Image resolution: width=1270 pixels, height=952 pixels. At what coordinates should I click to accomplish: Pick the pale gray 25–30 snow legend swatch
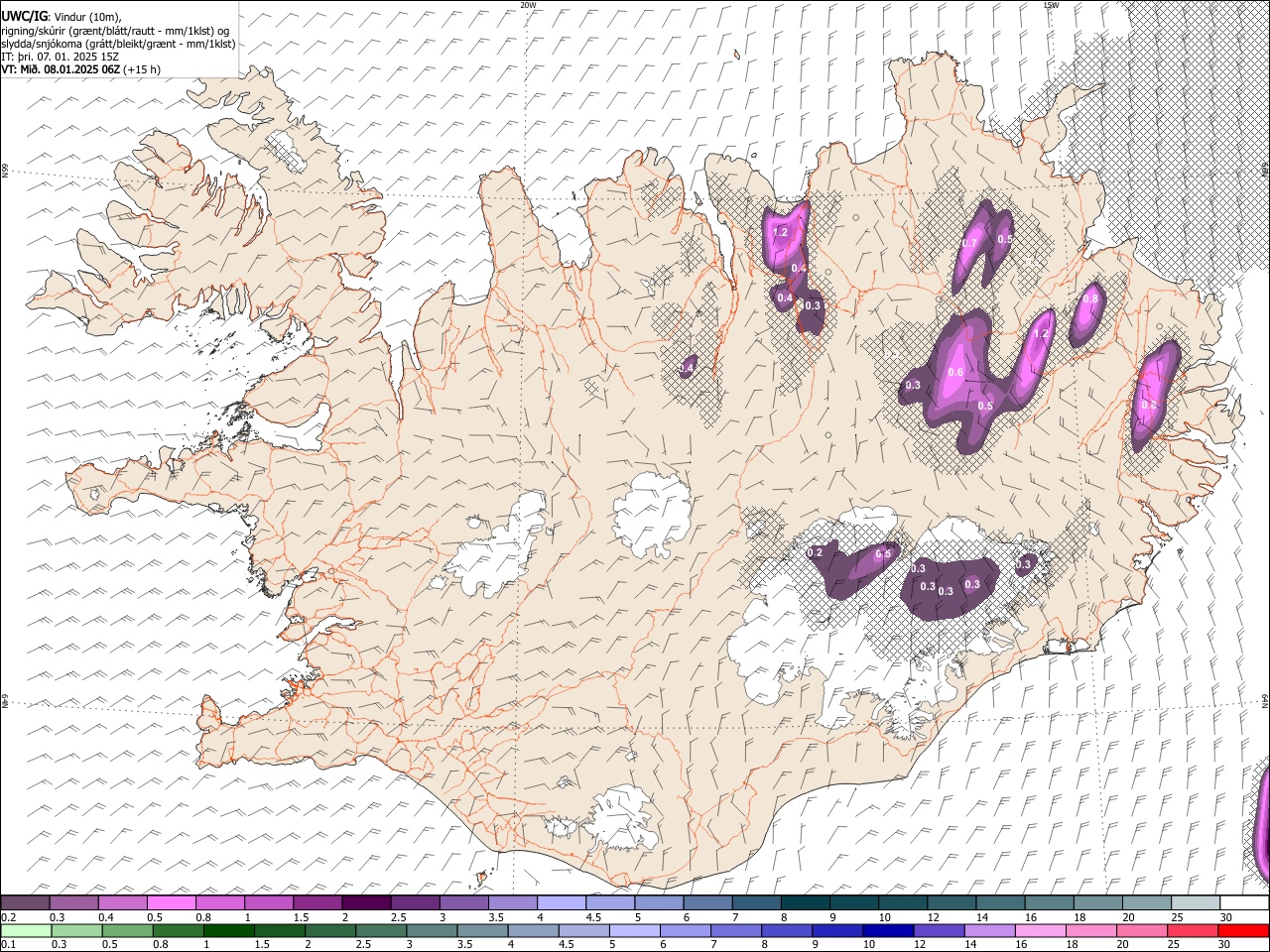[1196, 903]
